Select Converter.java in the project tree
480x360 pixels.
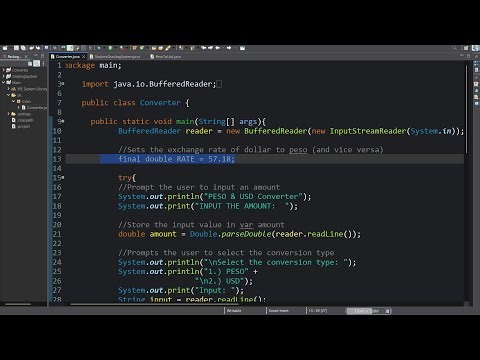click(x=34, y=108)
